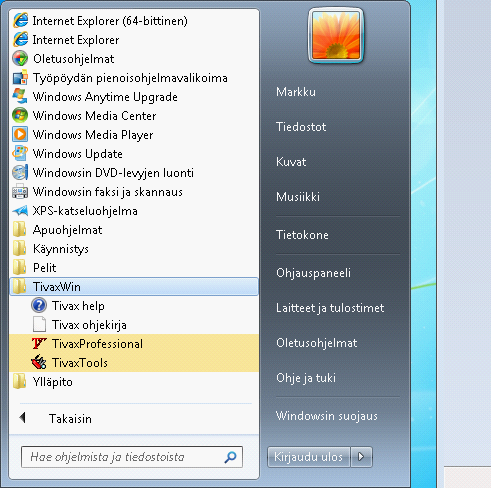Image resolution: width=491 pixels, height=488 pixels.
Task: Click Windowsin DVD-levyjen luonti disc icon
Action: tap(20, 173)
